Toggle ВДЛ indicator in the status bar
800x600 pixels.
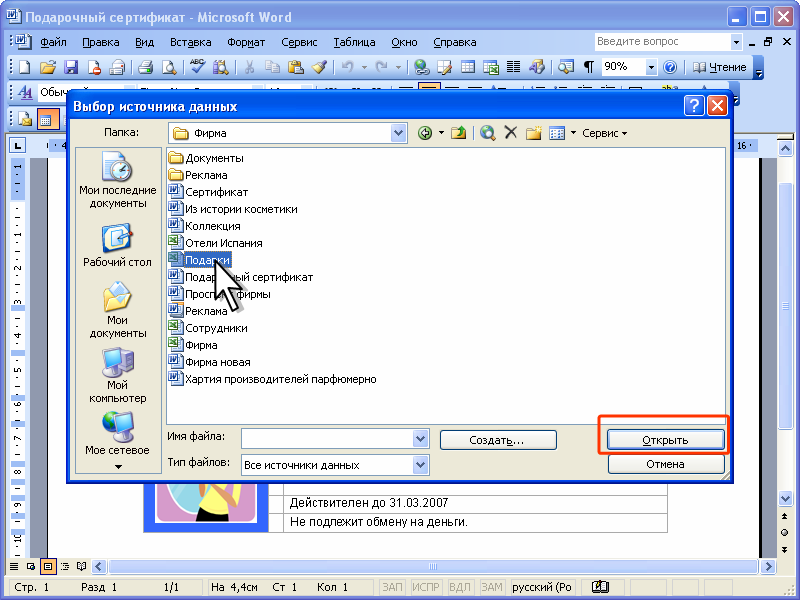pyautogui.click(x=459, y=587)
